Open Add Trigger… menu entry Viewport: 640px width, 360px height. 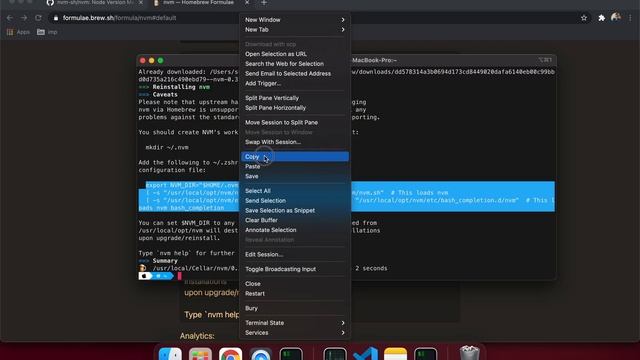pyautogui.click(x=294, y=83)
